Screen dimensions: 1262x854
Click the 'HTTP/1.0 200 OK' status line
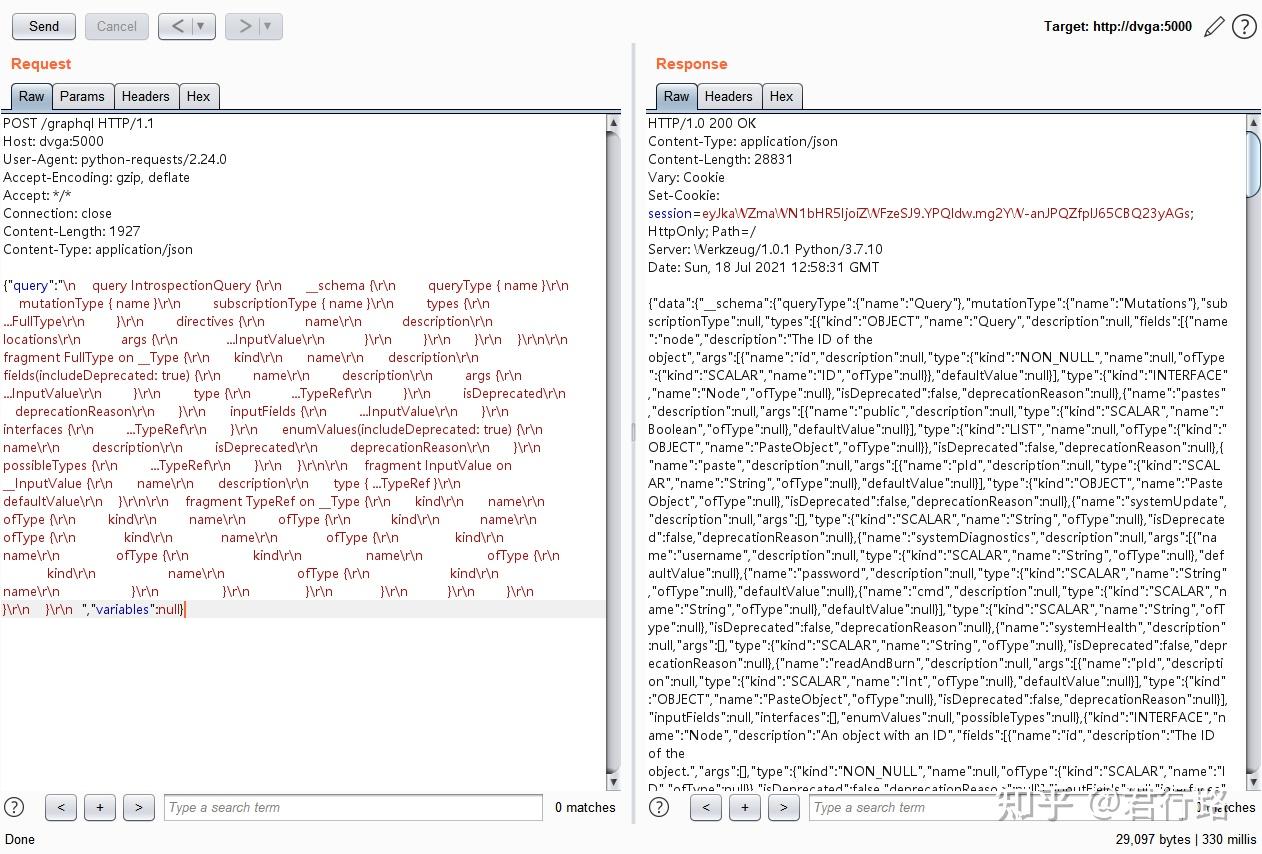702,123
